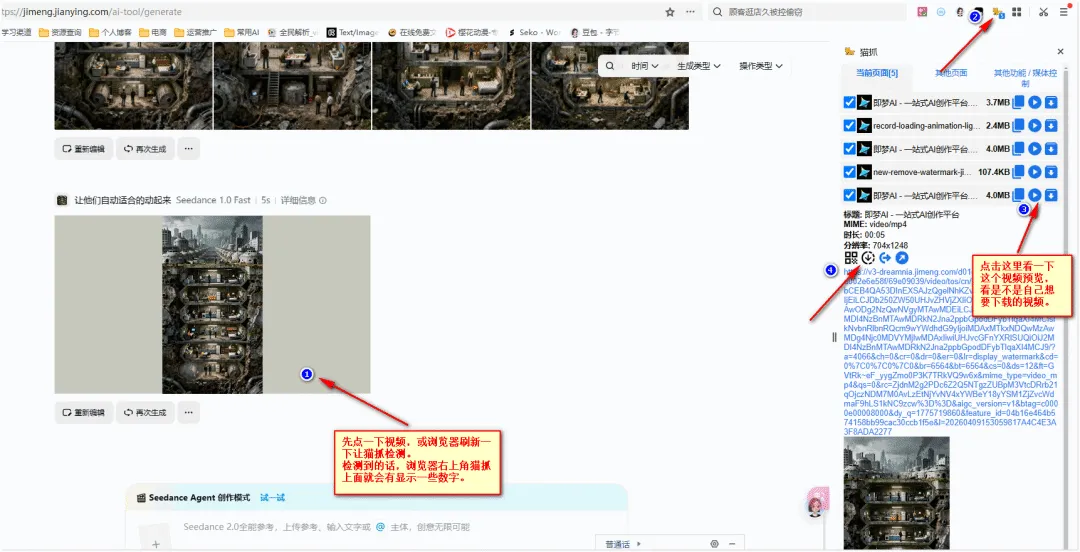Show the QR code for the expanded video

(x=851, y=258)
